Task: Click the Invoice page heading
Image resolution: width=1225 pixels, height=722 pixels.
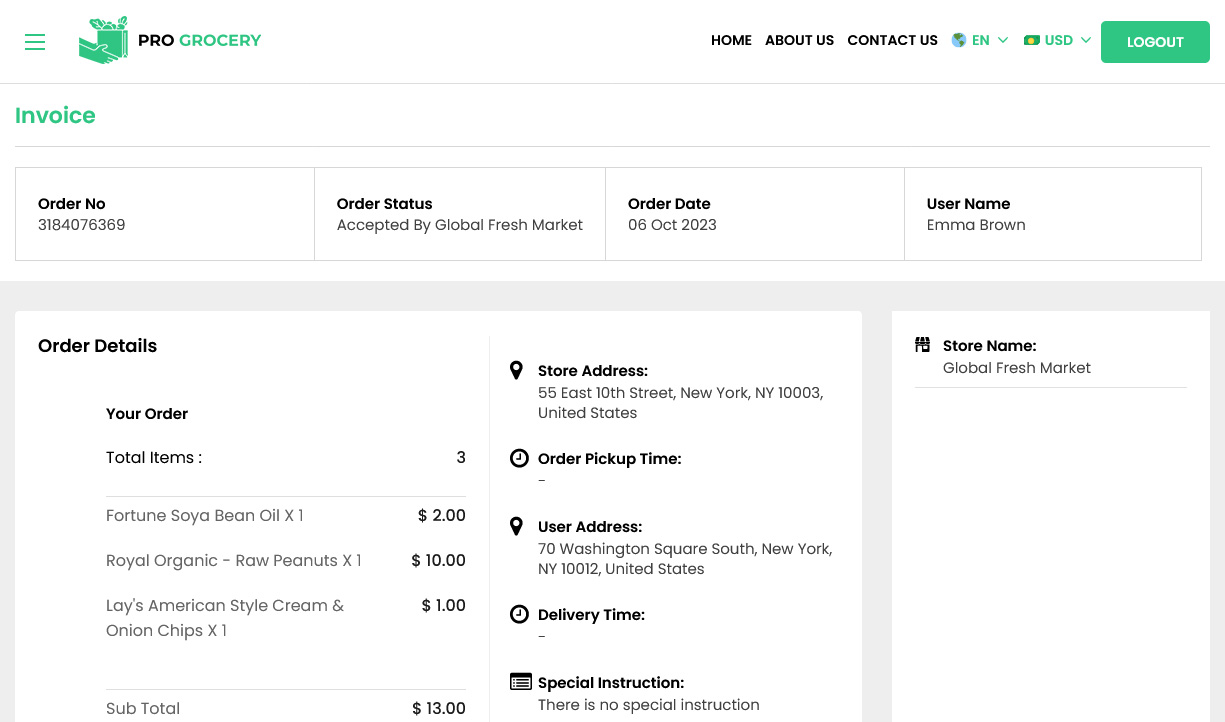Action: [55, 115]
